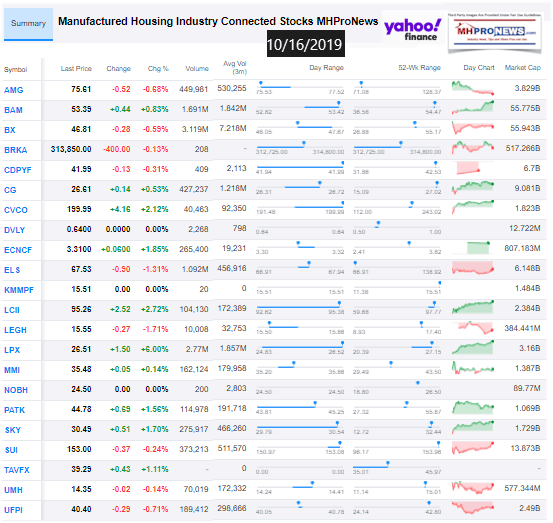
Task: Click the LPX day range slider
Action: pyautogui.click(x=300, y=348)
